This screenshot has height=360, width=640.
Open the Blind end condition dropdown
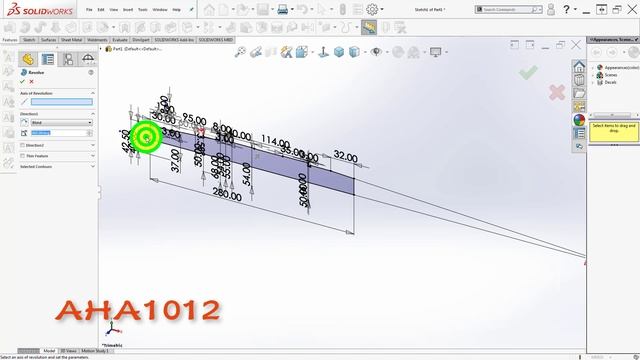pyautogui.click(x=62, y=122)
